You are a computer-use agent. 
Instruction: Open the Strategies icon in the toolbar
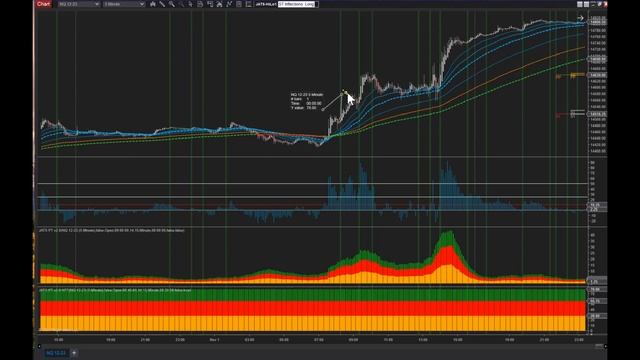[239, 4]
